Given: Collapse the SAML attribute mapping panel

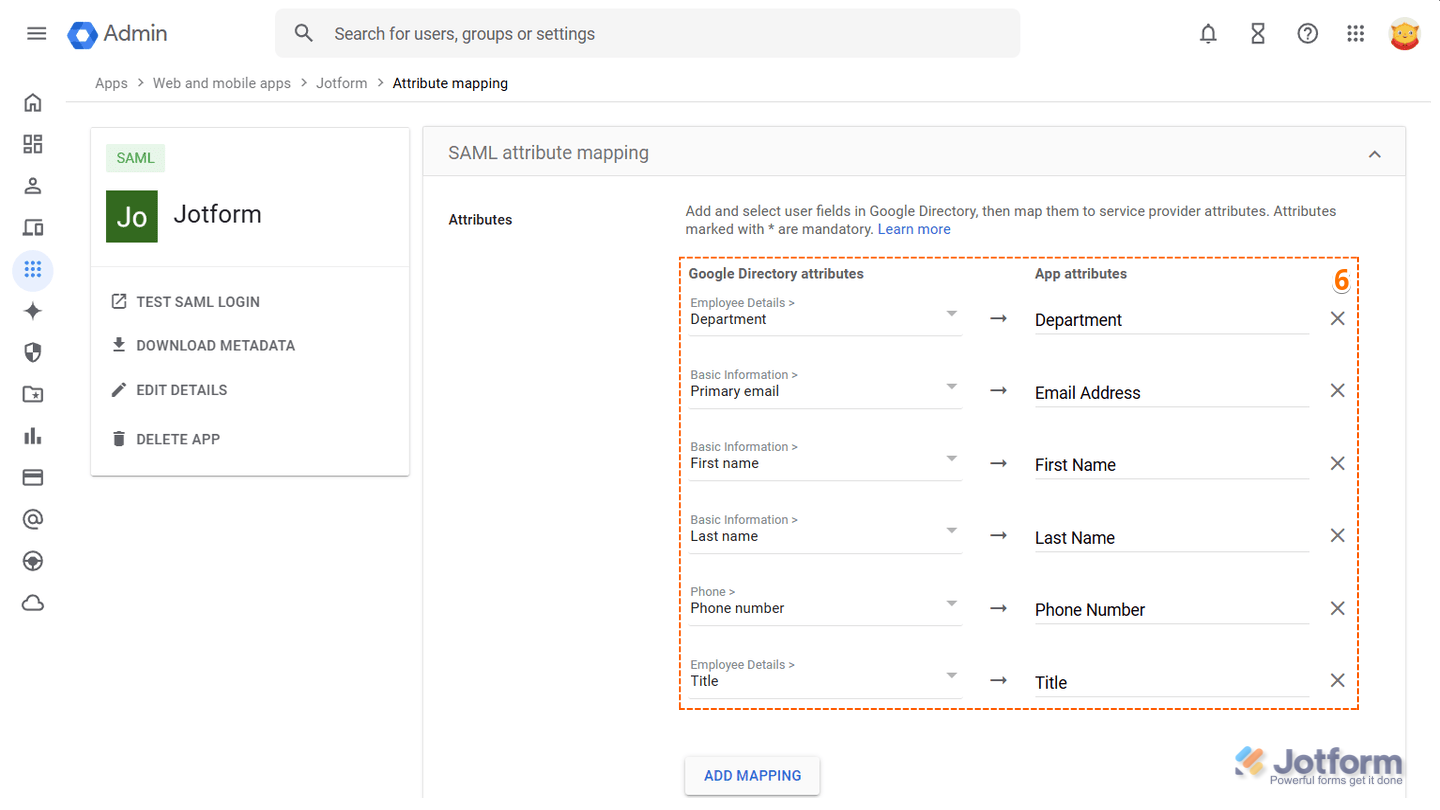Looking at the screenshot, I should 1374,154.
